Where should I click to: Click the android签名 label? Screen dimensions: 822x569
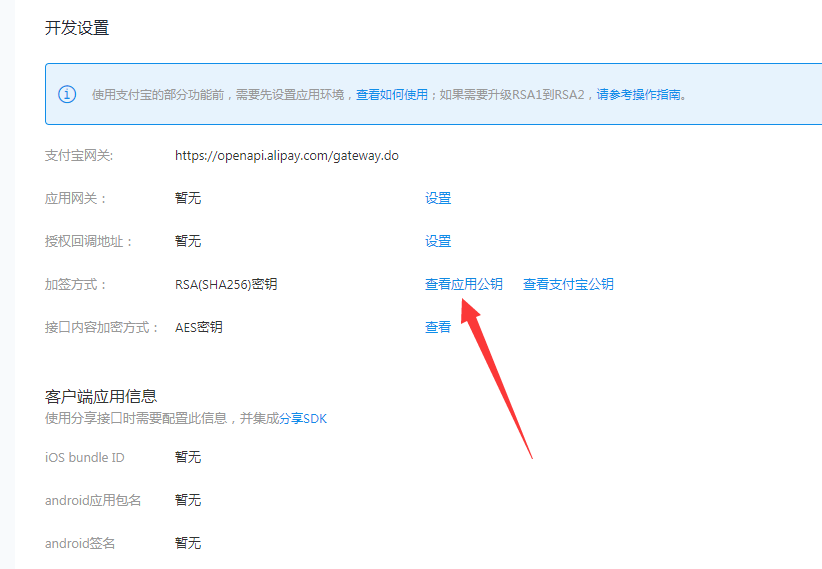80,543
